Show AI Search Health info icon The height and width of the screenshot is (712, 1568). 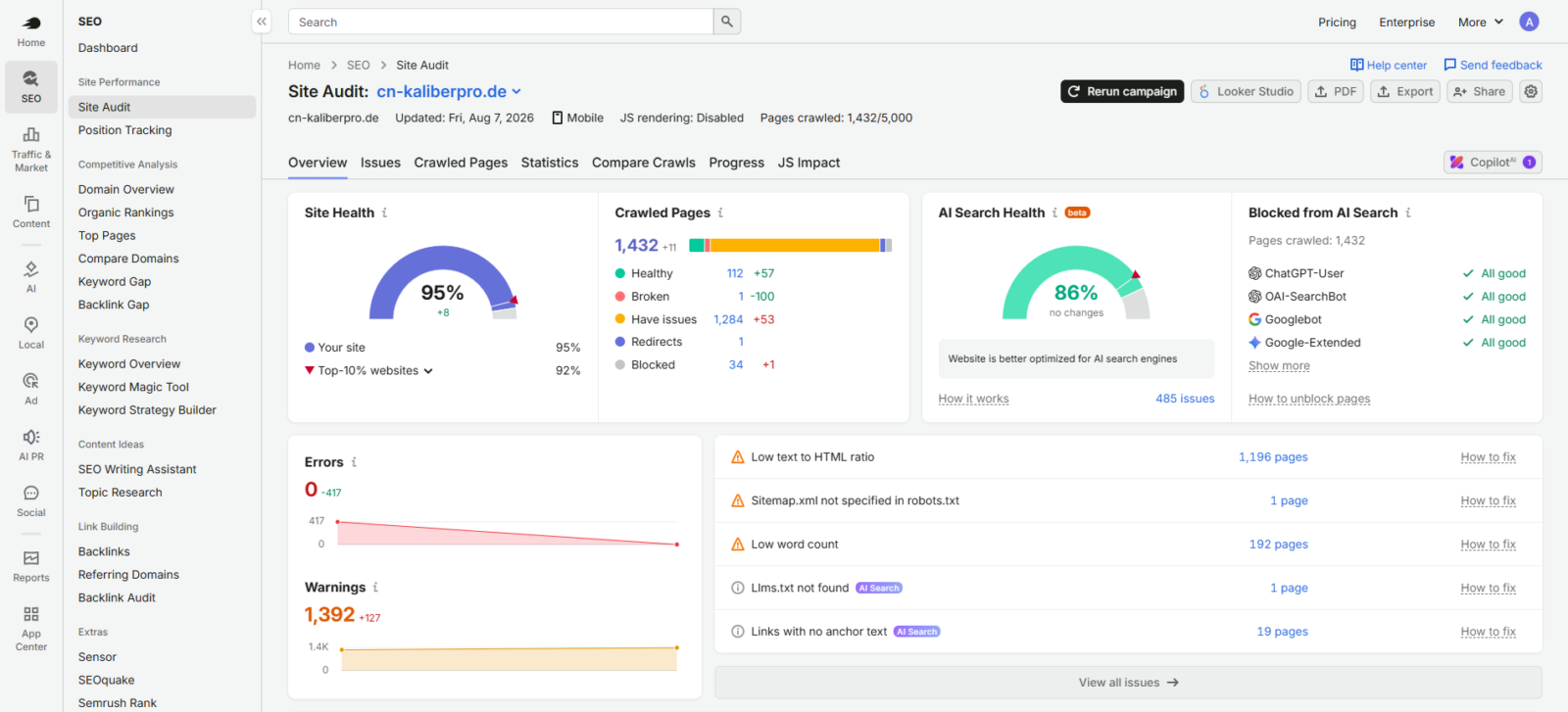[x=1055, y=213]
